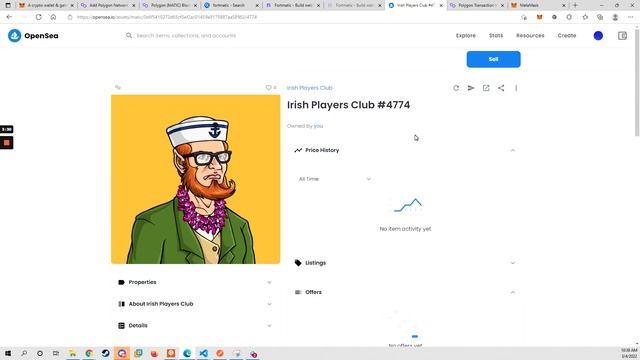Click the browser home icon

point(53,17)
